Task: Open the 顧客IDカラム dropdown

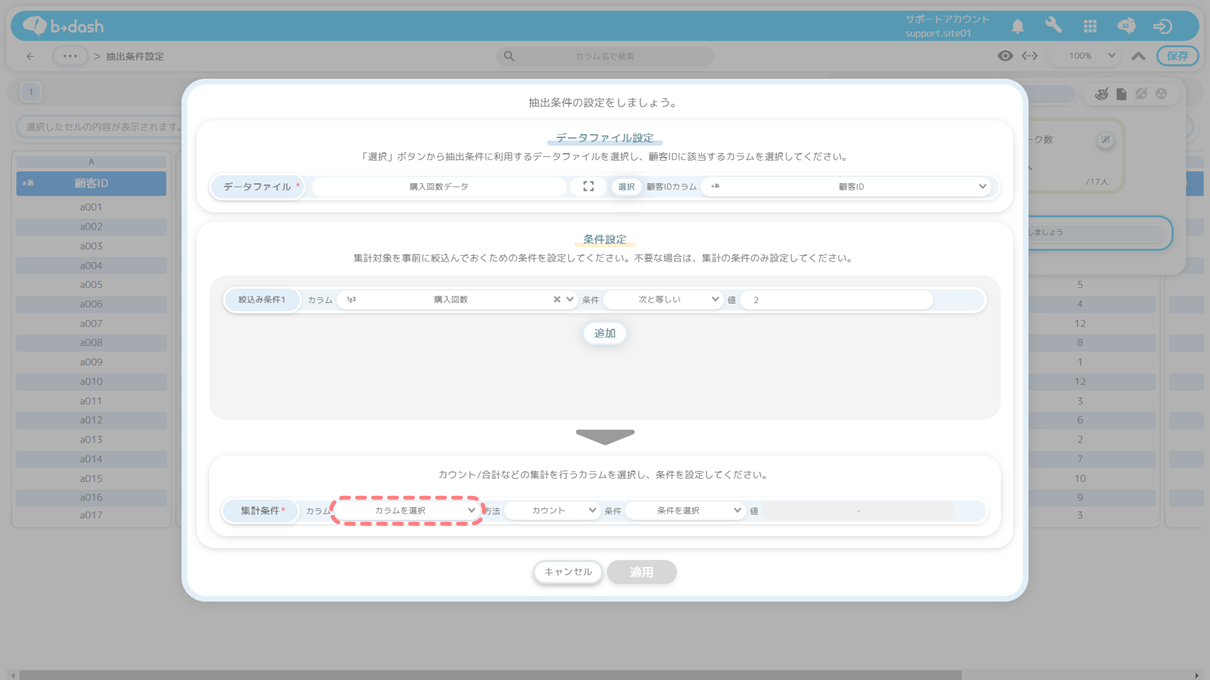Action: (x=846, y=187)
